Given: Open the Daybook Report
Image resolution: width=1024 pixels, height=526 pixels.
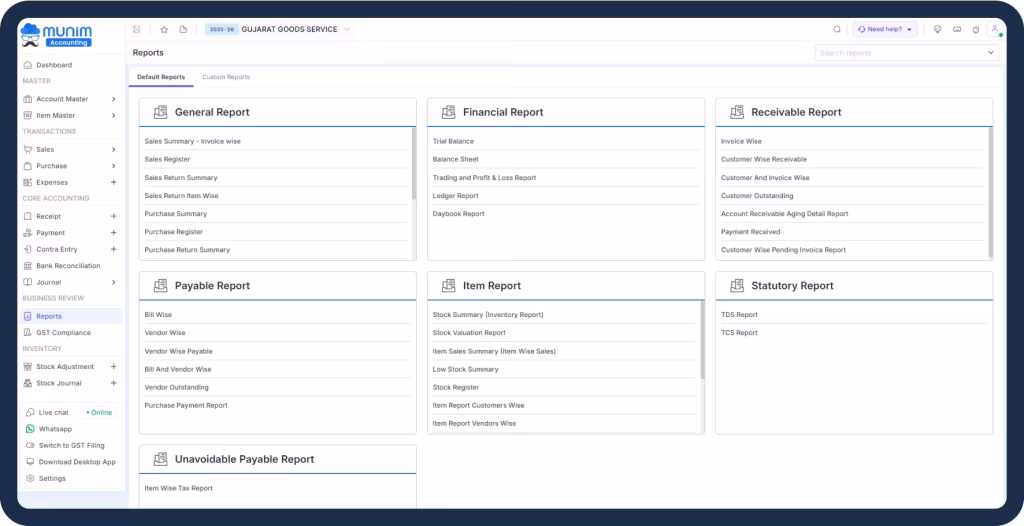Looking at the screenshot, I should tap(458, 214).
